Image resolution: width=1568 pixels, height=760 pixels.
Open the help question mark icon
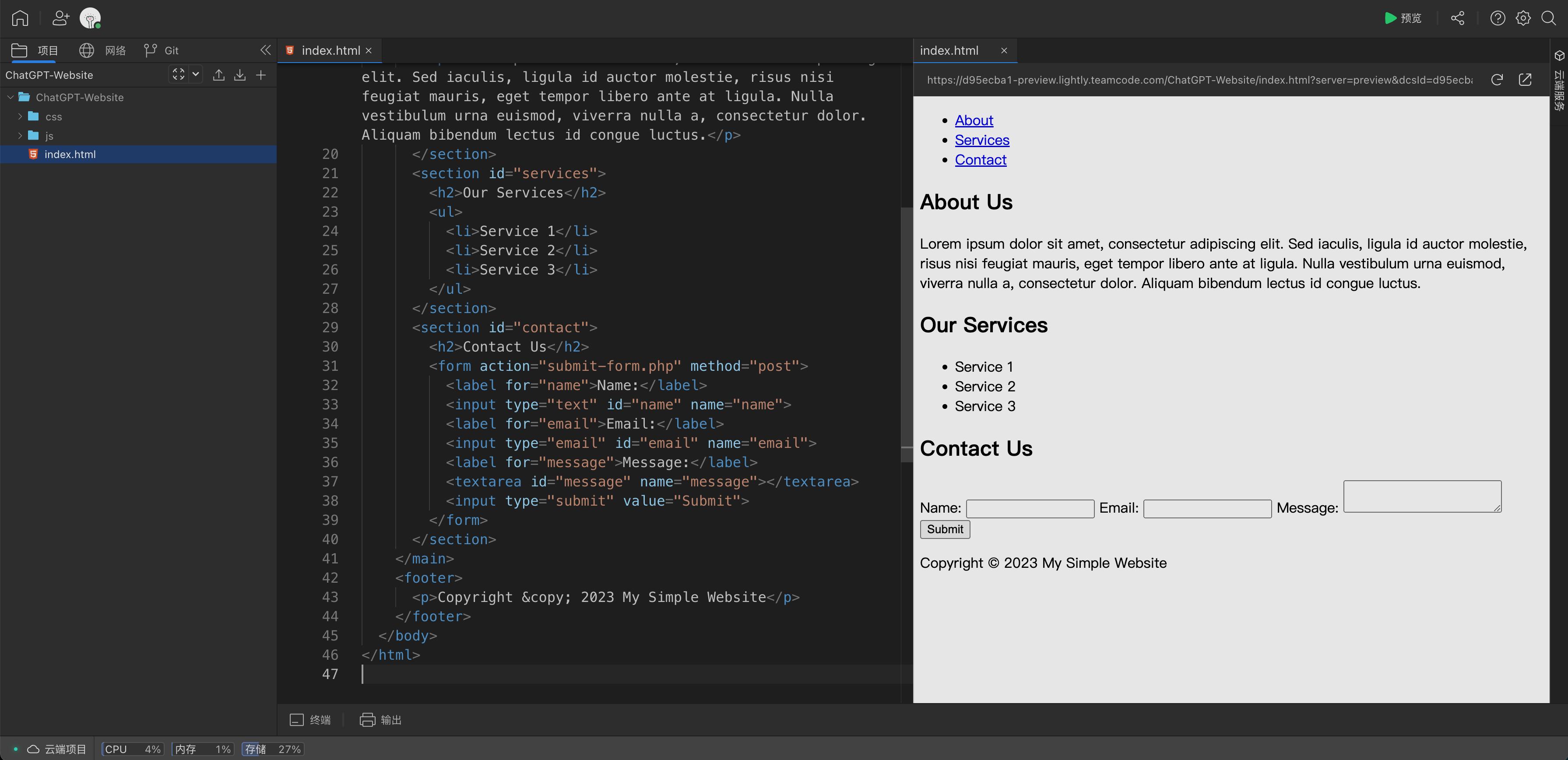pyautogui.click(x=1498, y=18)
